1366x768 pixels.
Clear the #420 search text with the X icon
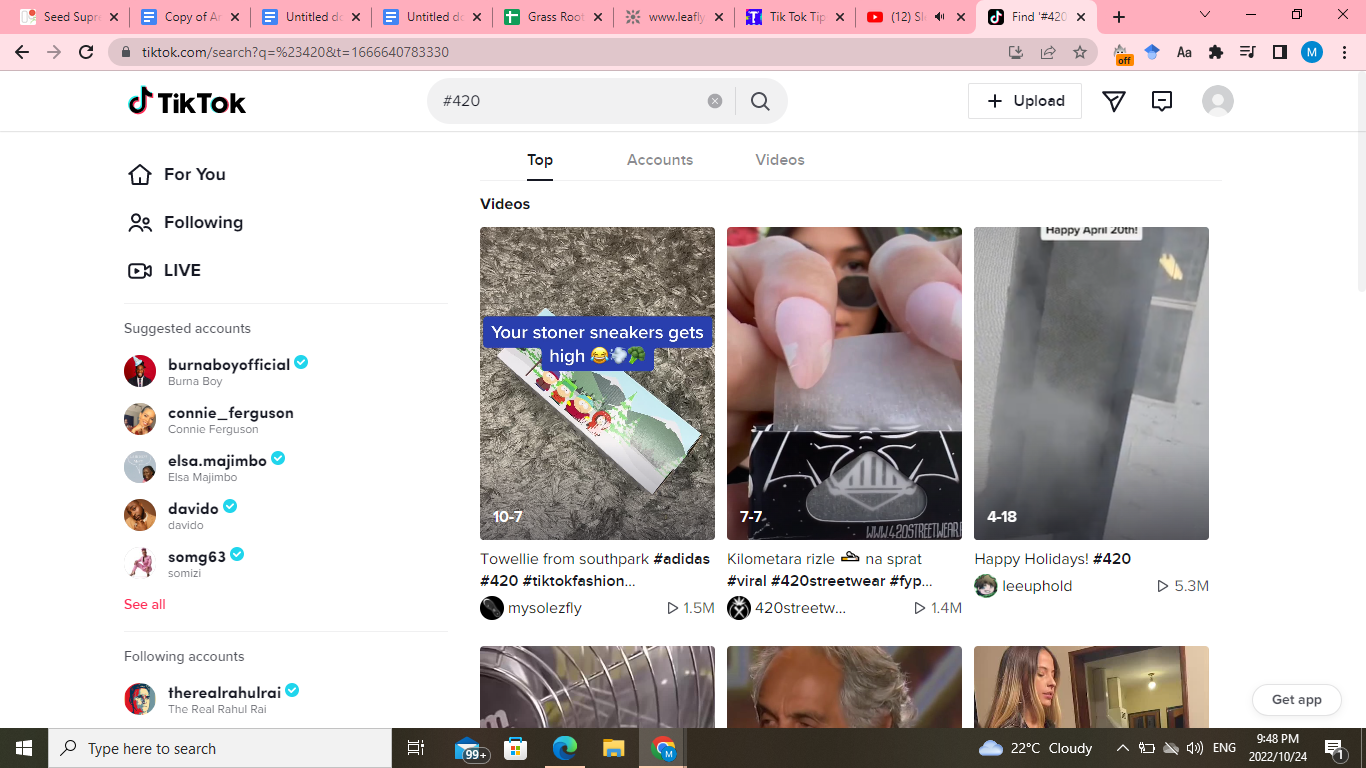715,101
